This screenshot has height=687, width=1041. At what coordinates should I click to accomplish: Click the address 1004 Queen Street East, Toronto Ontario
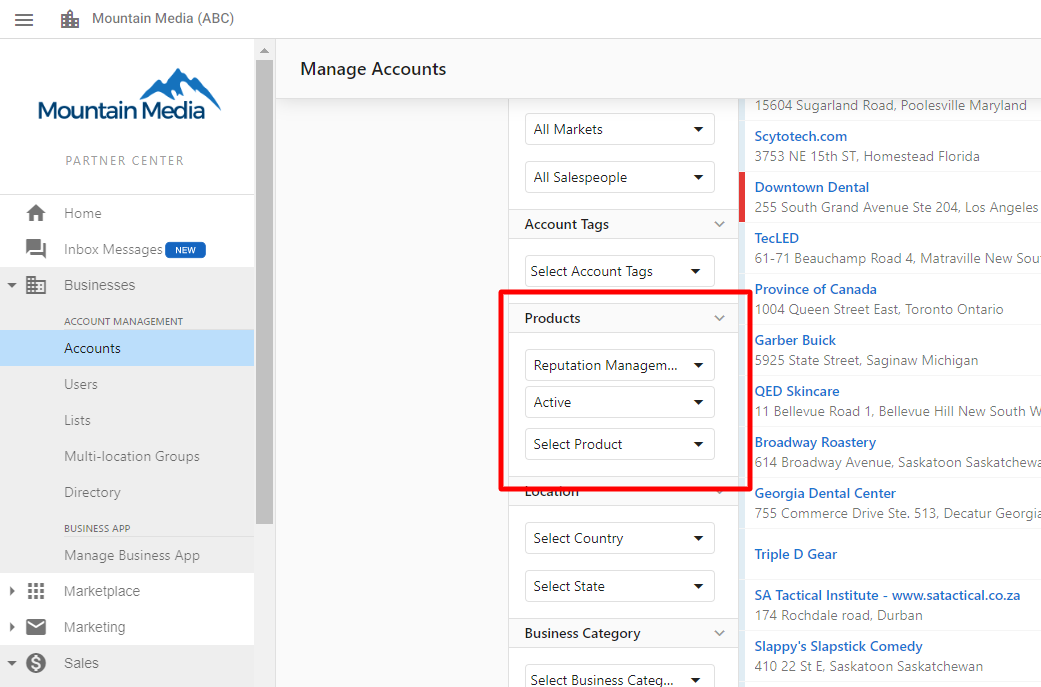tap(878, 309)
